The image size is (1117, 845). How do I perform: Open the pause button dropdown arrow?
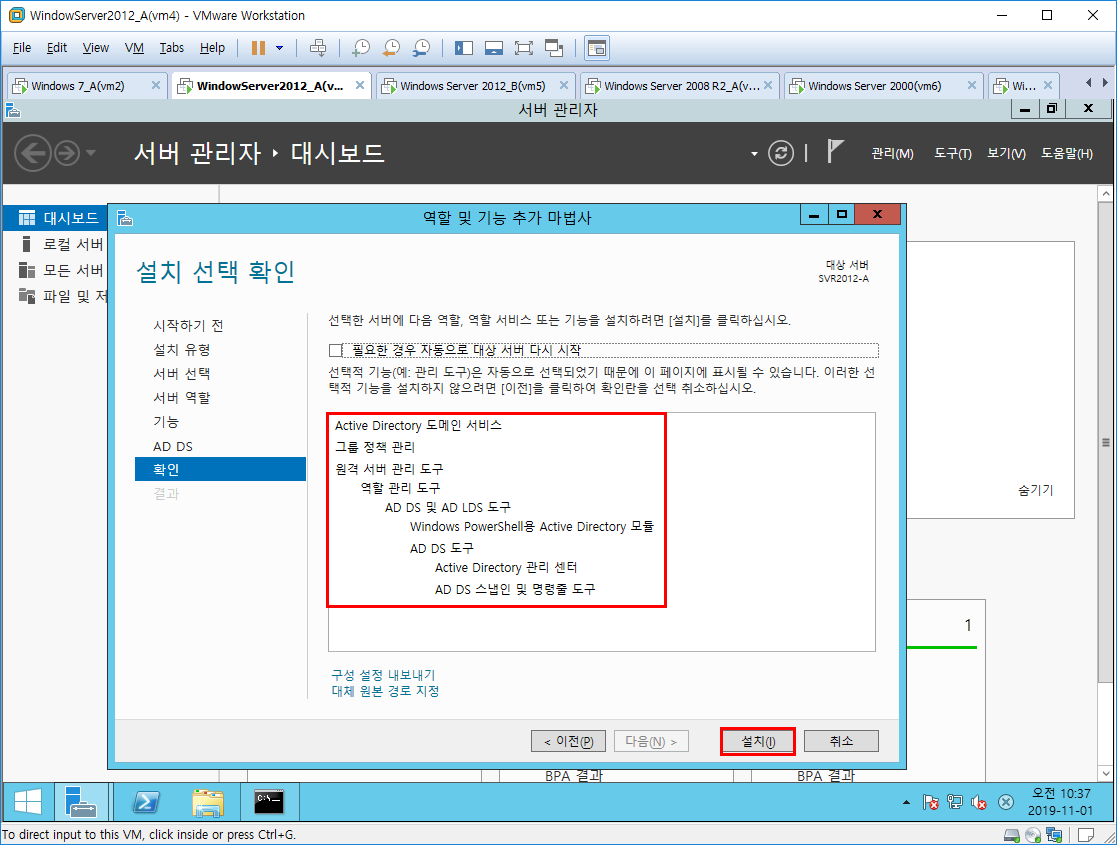point(279,48)
